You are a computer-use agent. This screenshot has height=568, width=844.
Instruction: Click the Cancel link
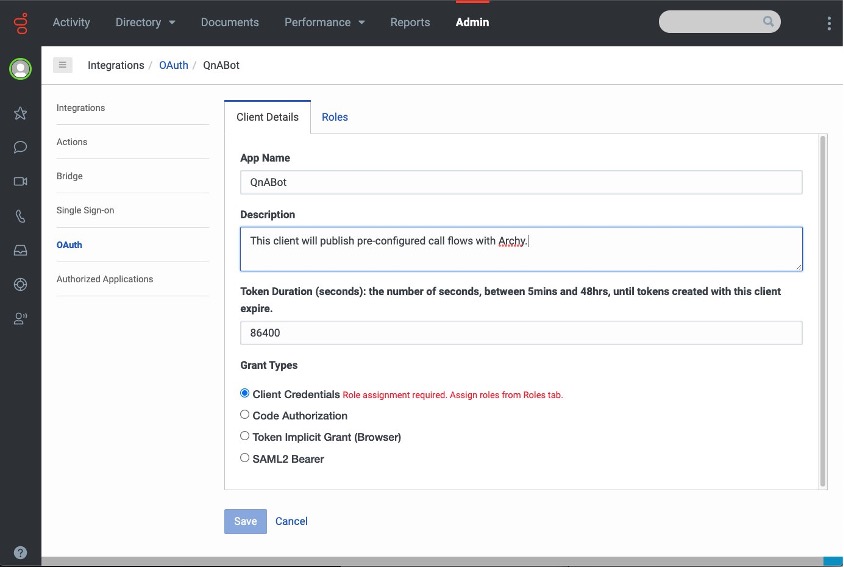pos(291,521)
